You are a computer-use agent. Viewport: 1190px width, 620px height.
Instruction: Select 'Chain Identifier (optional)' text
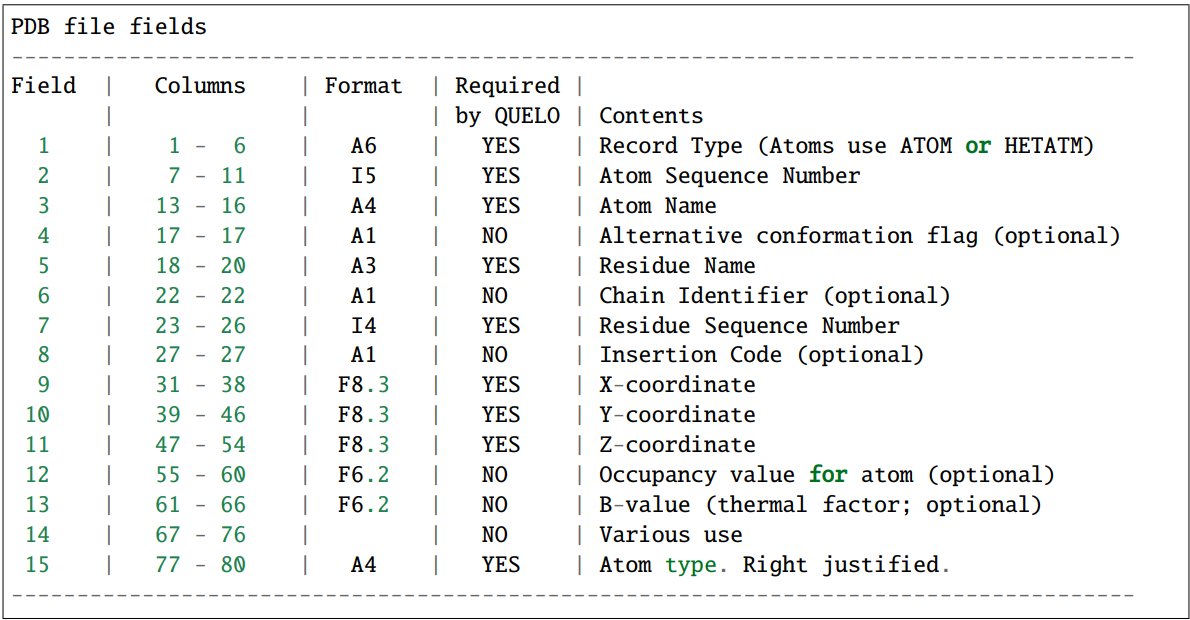coord(775,295)
